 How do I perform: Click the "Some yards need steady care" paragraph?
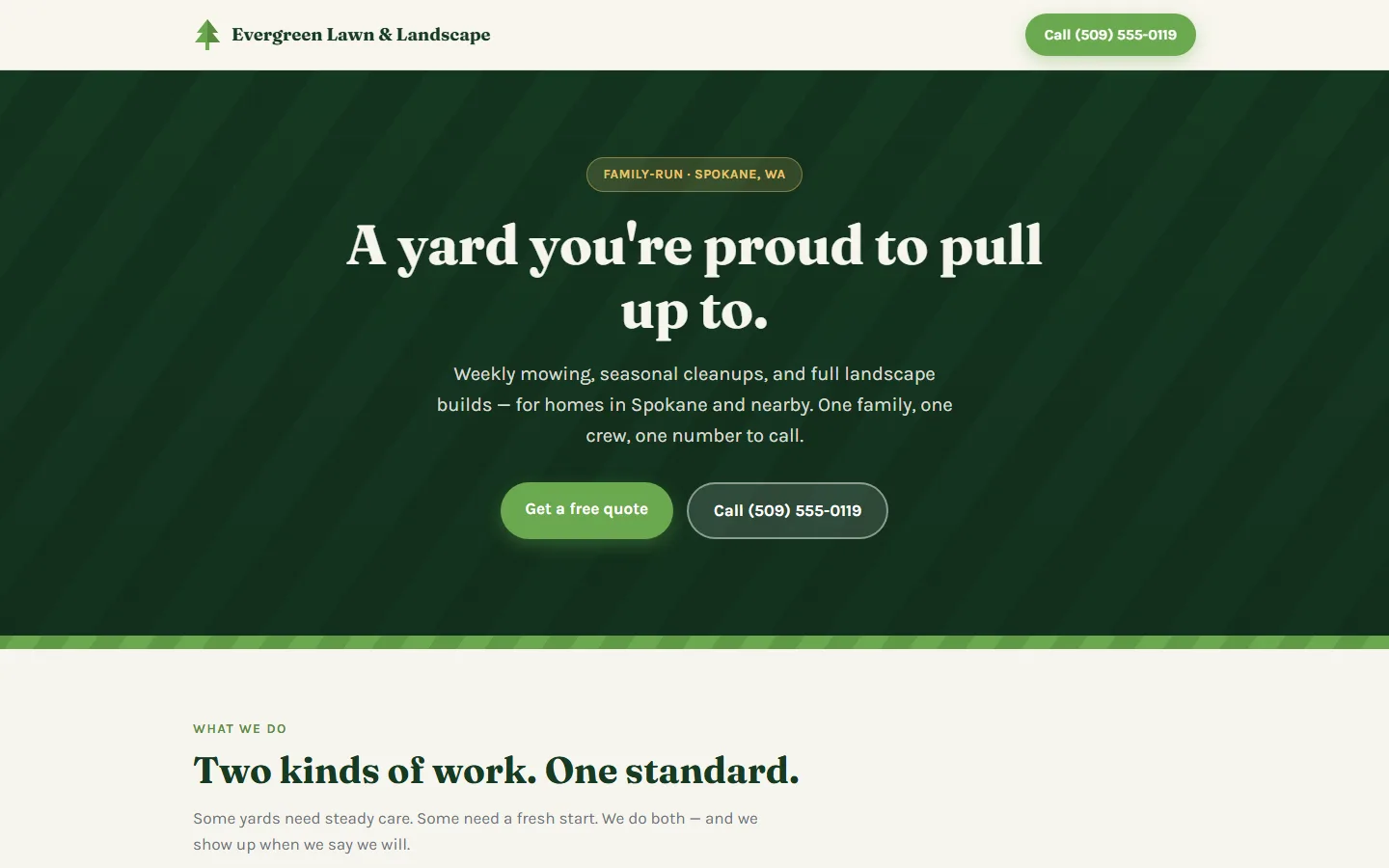point(476,831)
